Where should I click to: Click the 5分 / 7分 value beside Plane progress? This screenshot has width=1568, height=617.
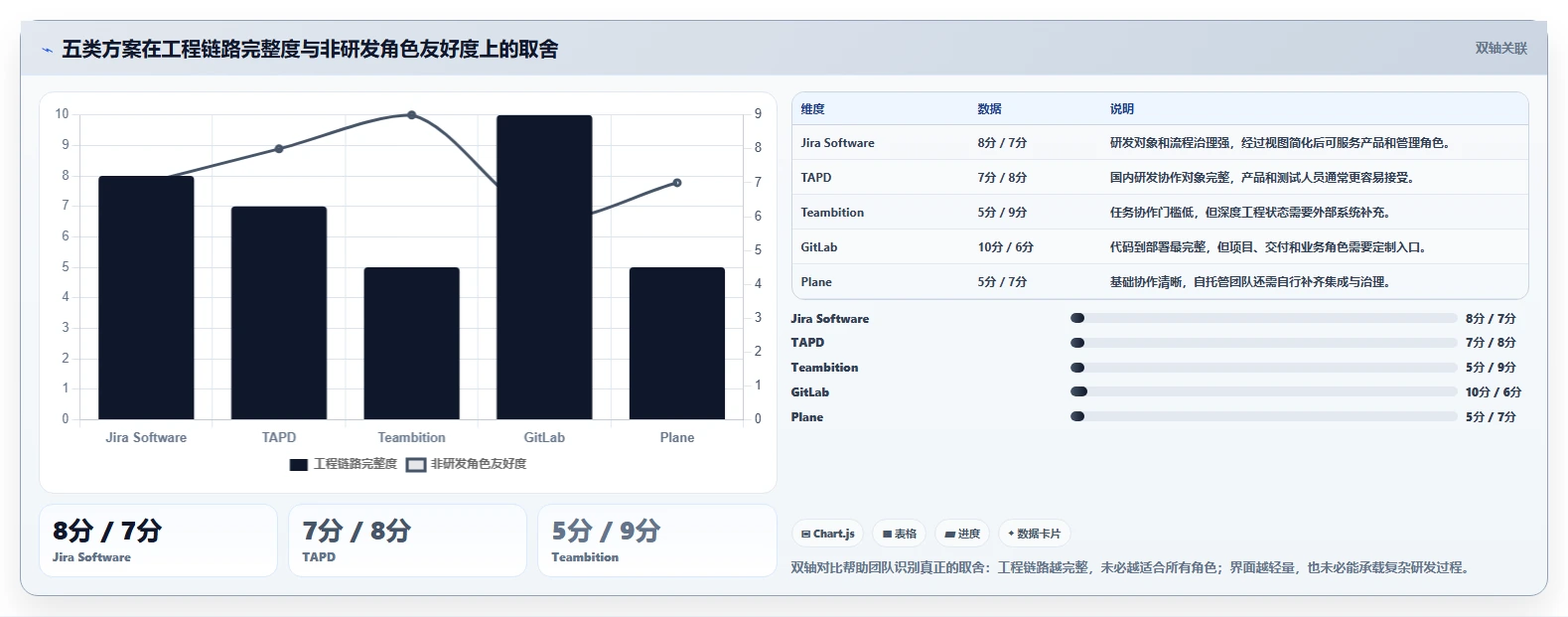1491,417
